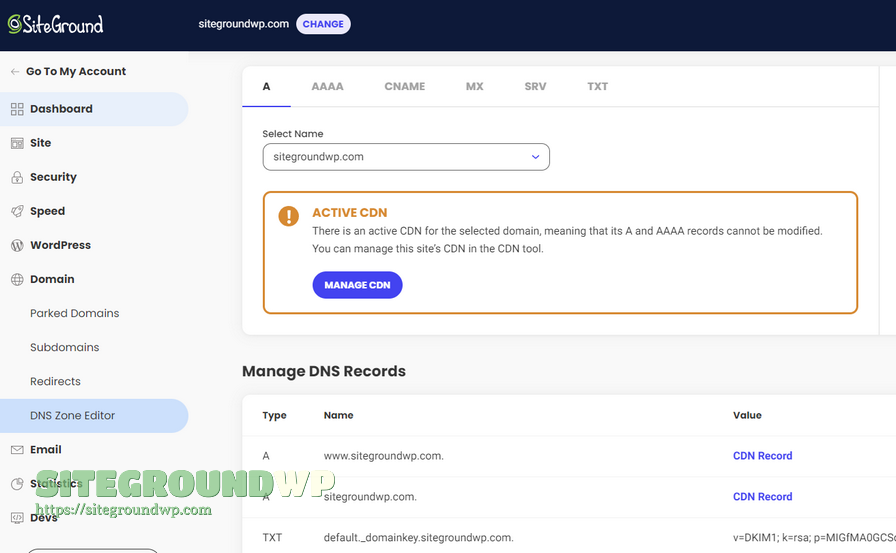Click the ACTIVE CDN notice title
896x553 pixels.
[350, 213]
